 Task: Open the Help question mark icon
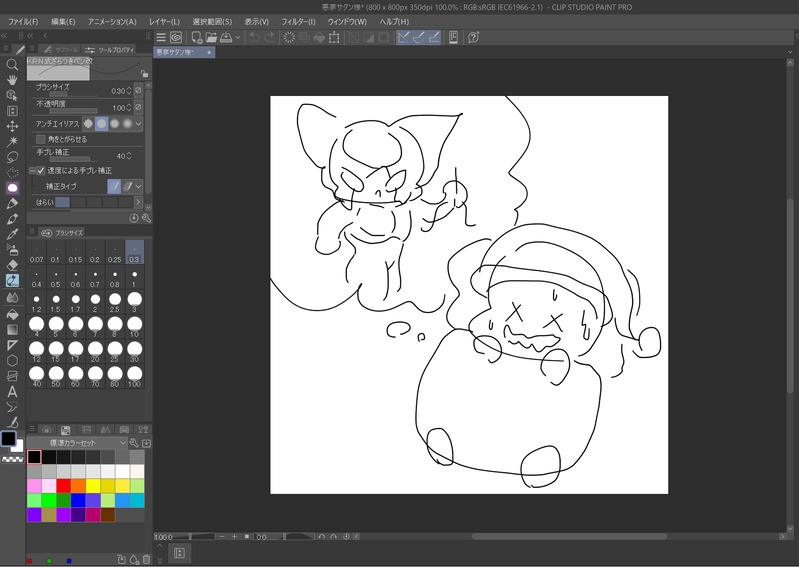coord(473,37)
